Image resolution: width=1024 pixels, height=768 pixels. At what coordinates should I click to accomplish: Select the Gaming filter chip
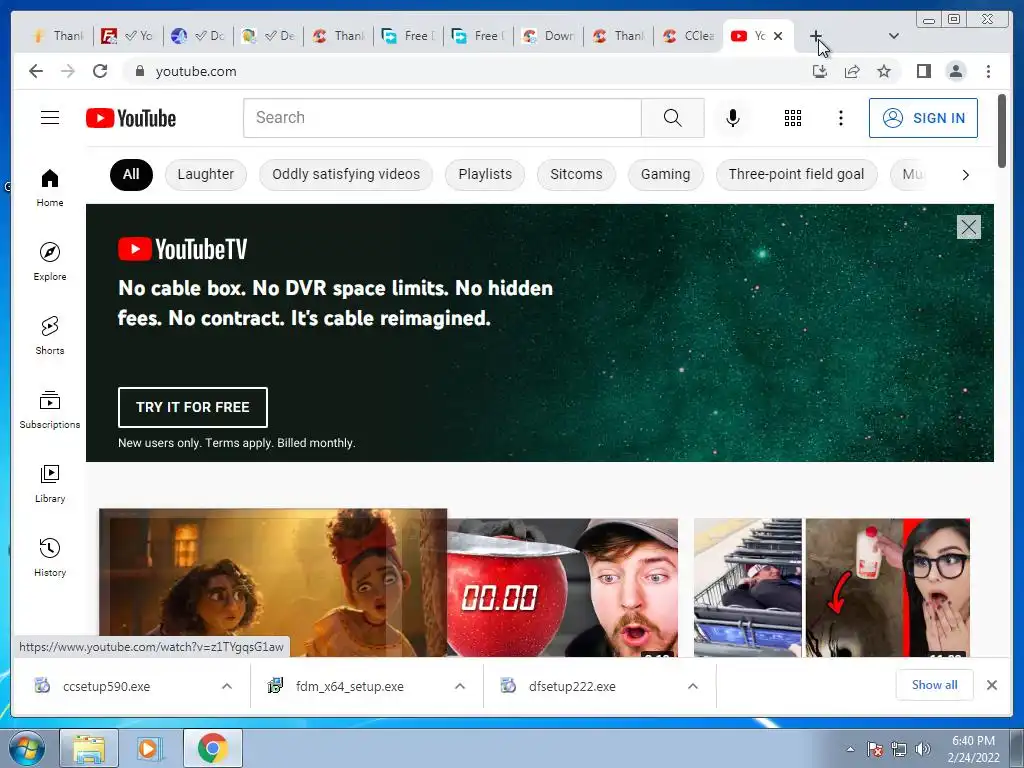(x=665, y=174)
